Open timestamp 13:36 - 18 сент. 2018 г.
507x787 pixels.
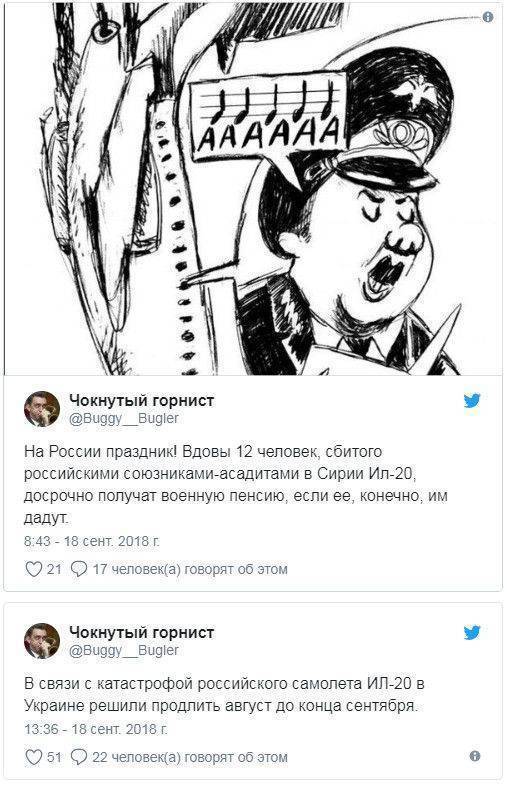point(95,729)
